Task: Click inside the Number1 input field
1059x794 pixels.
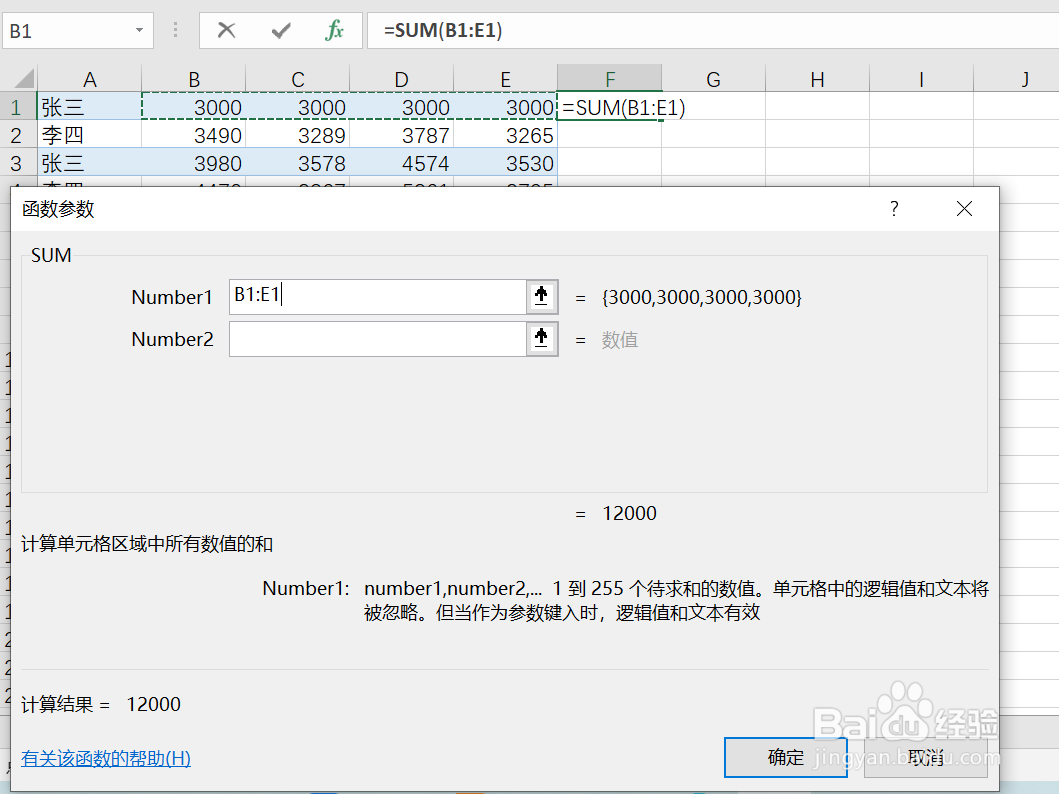Action: tap(380, 296)
